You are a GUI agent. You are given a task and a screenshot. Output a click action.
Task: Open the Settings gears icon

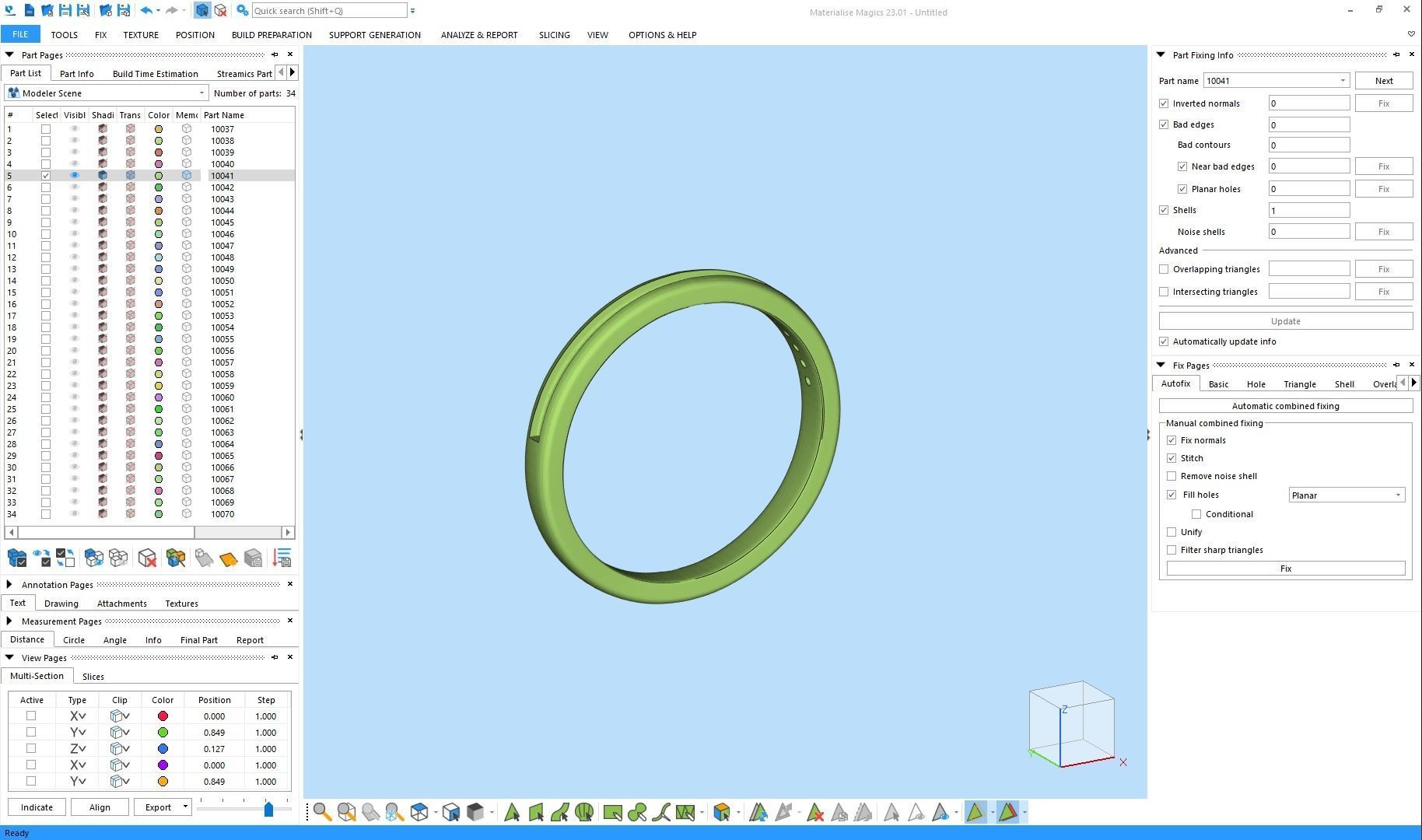242,11
